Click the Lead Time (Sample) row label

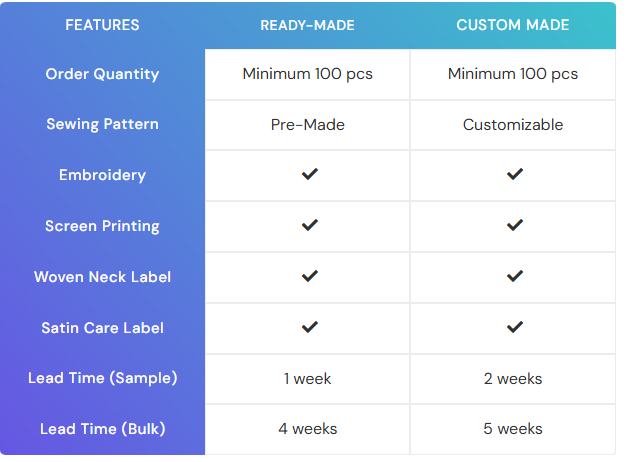click(x=102, y=378)
